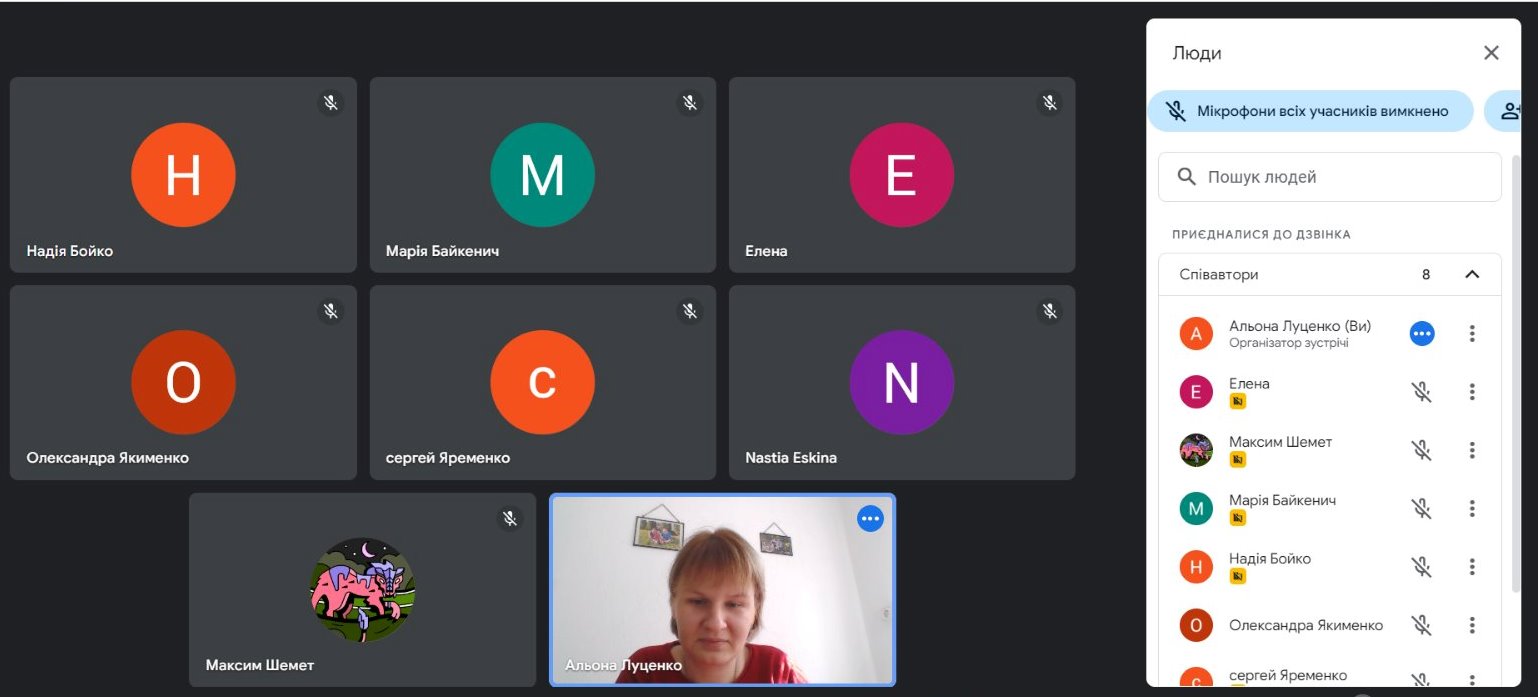Toggle muted mic for Максим Шемет in list

coord(1422,450)
